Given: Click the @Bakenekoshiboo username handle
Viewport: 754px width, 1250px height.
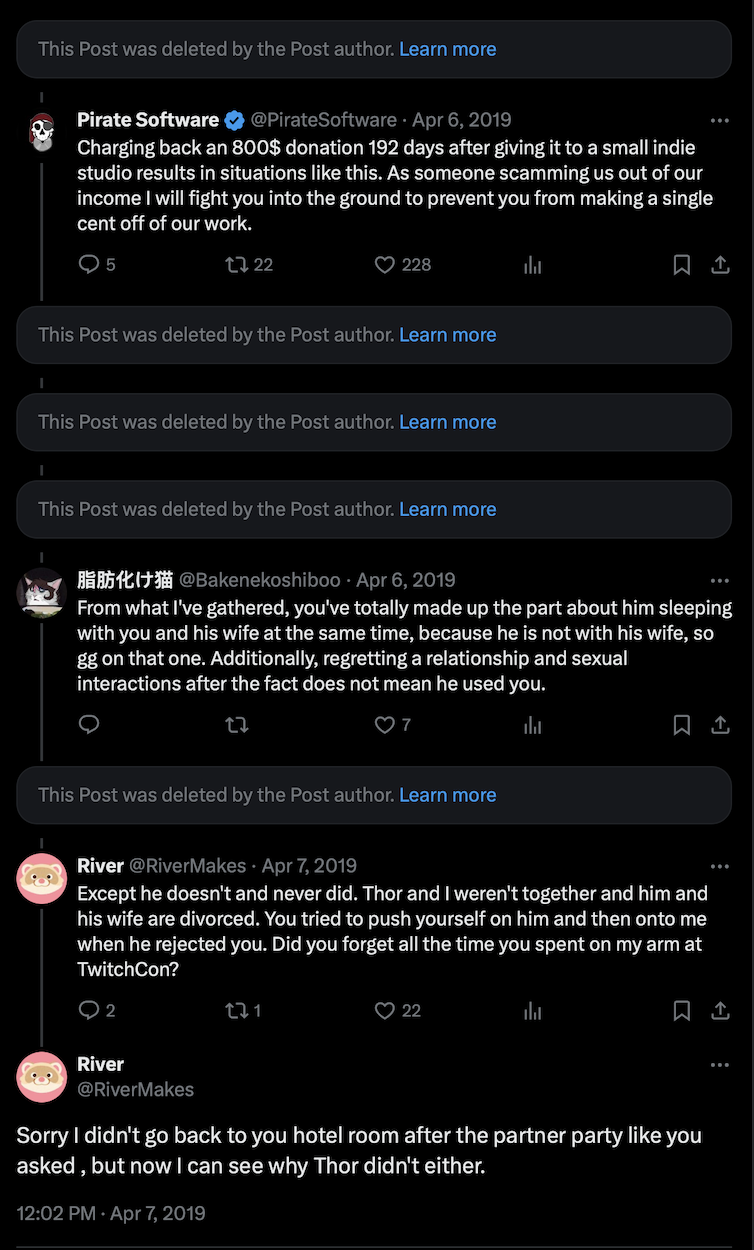Looking at the screenshot, I should coord(262,580).
